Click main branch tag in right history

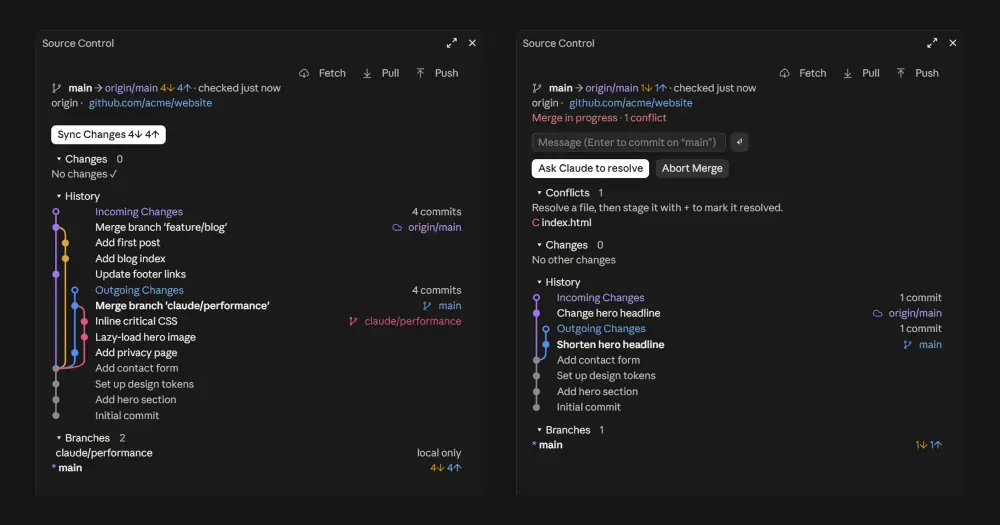tap(922, 344)
